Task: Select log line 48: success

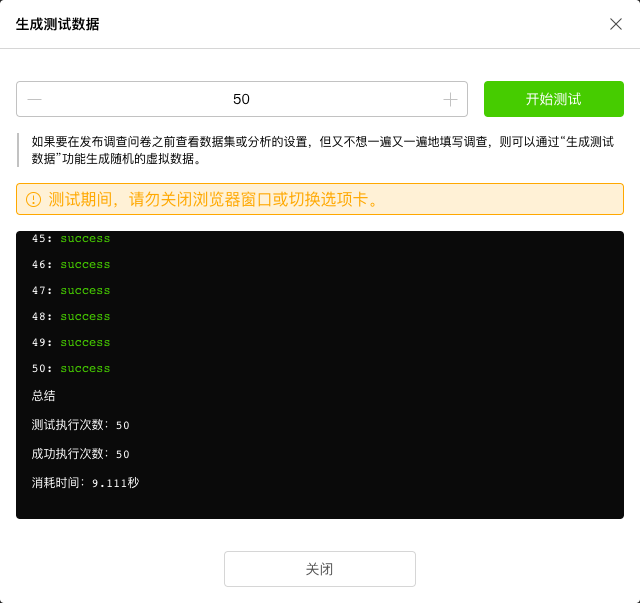Action: pyautogui.click(x=71, y=317)
